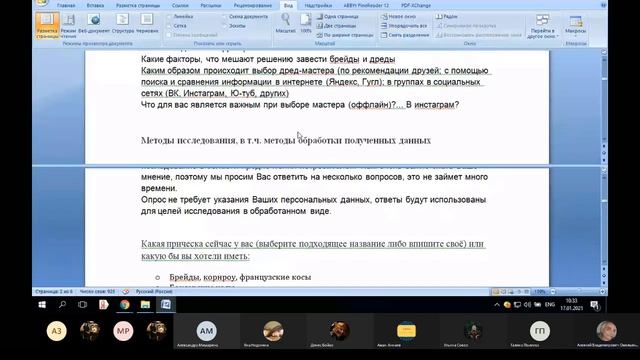The width and height of the screenshot is (640, 360).
Task: Open Chrome from the taskbar
Action: point(124,304)
